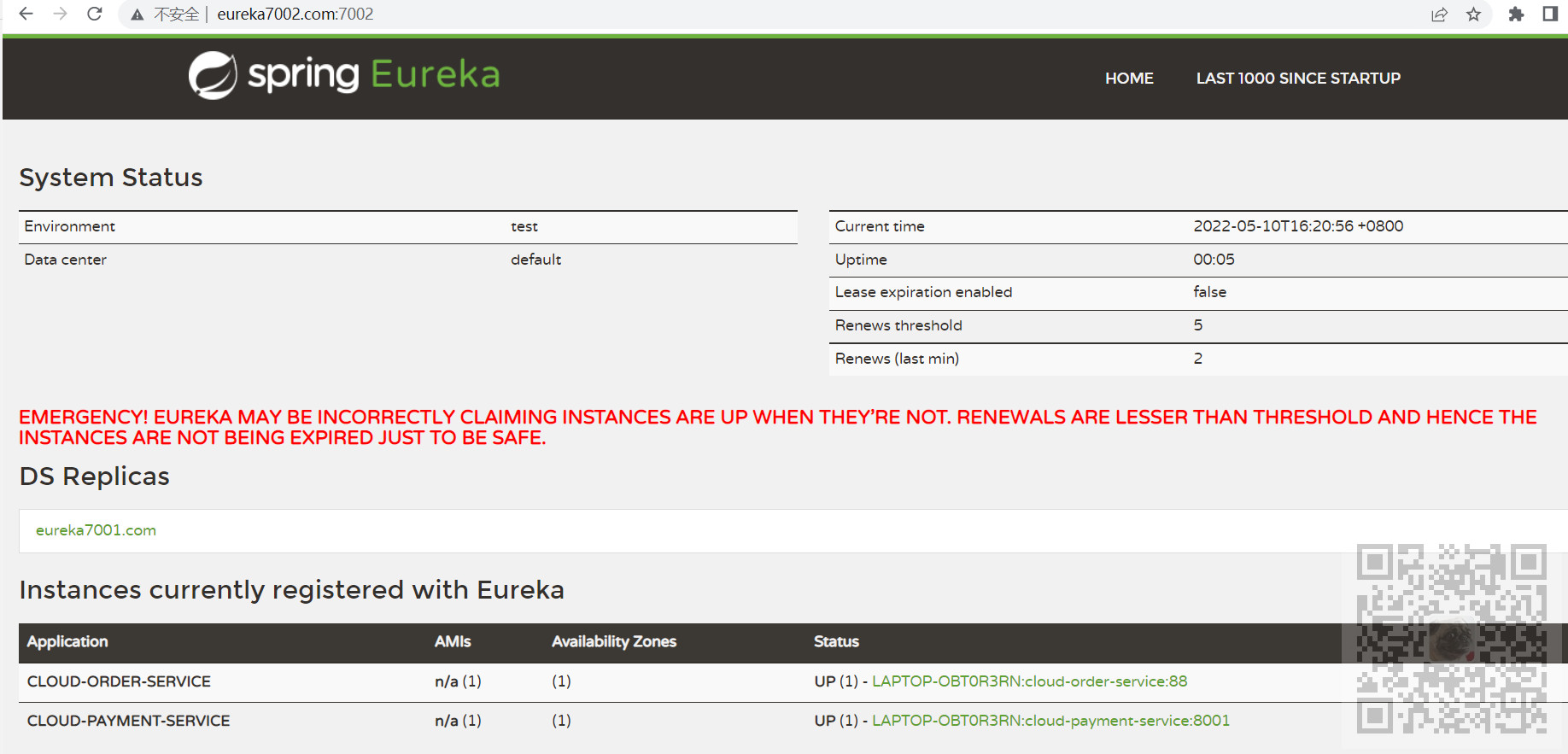Select the renews last min value 2

[1198, 359]
